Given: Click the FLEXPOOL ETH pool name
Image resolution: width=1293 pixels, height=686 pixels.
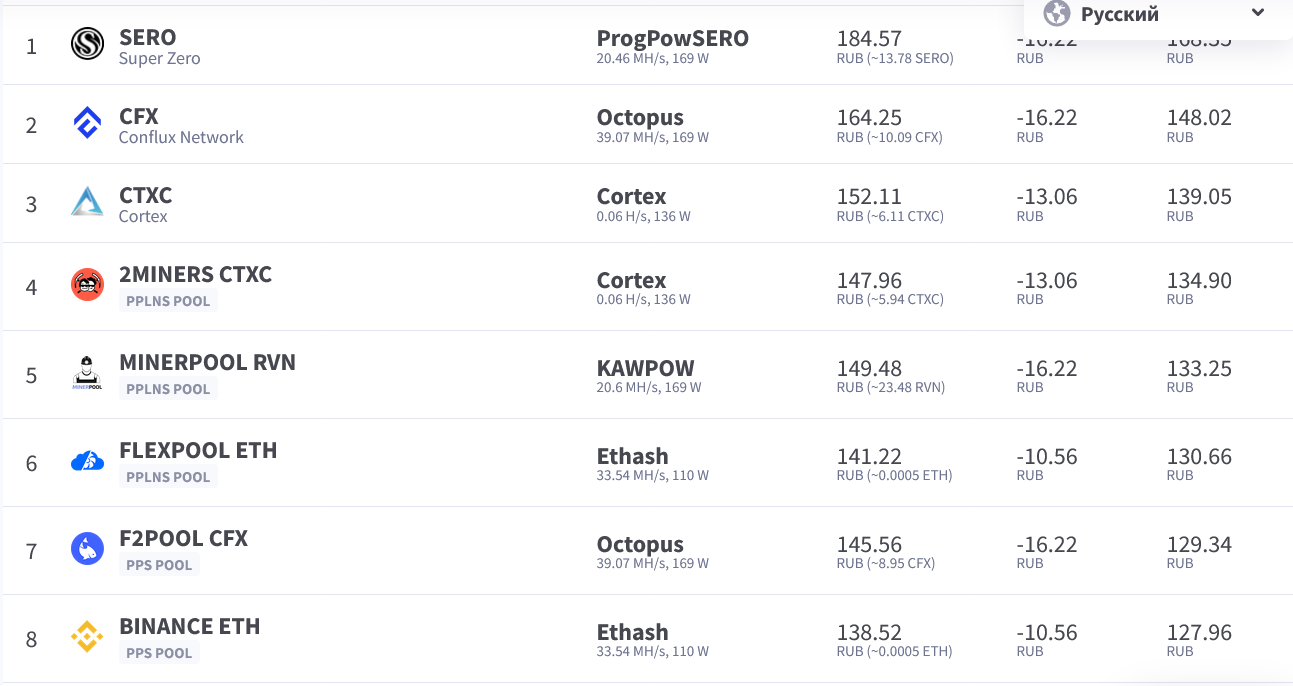Looking at the screenshot, I should (198, 450).
